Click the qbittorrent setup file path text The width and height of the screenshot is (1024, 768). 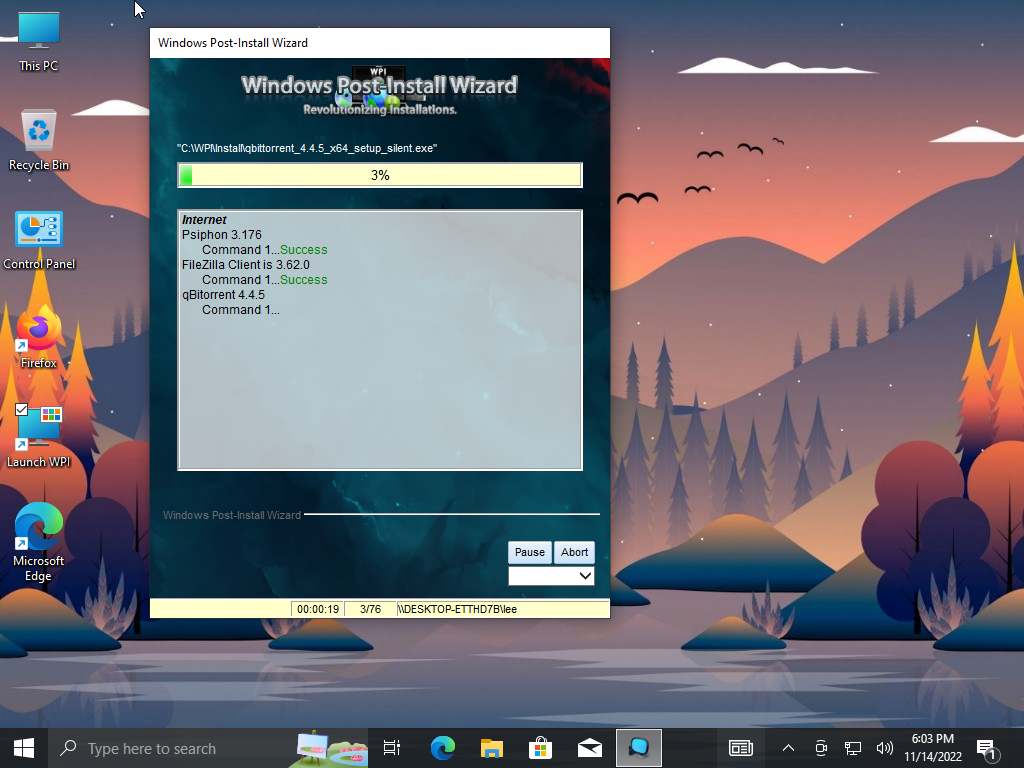point(307,148)
